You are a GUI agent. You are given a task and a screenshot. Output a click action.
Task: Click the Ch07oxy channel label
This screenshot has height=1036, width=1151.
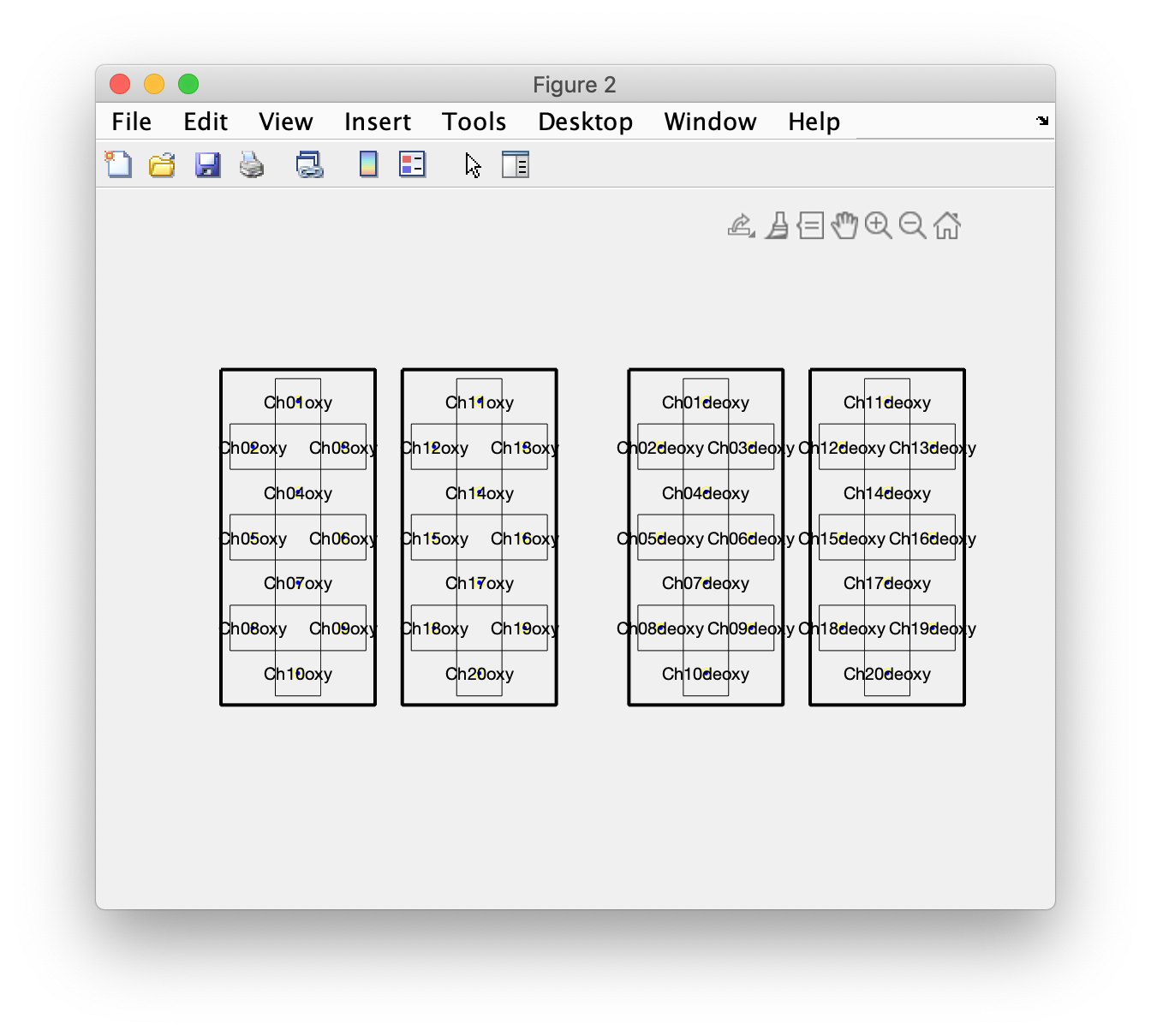pos(298,583)
